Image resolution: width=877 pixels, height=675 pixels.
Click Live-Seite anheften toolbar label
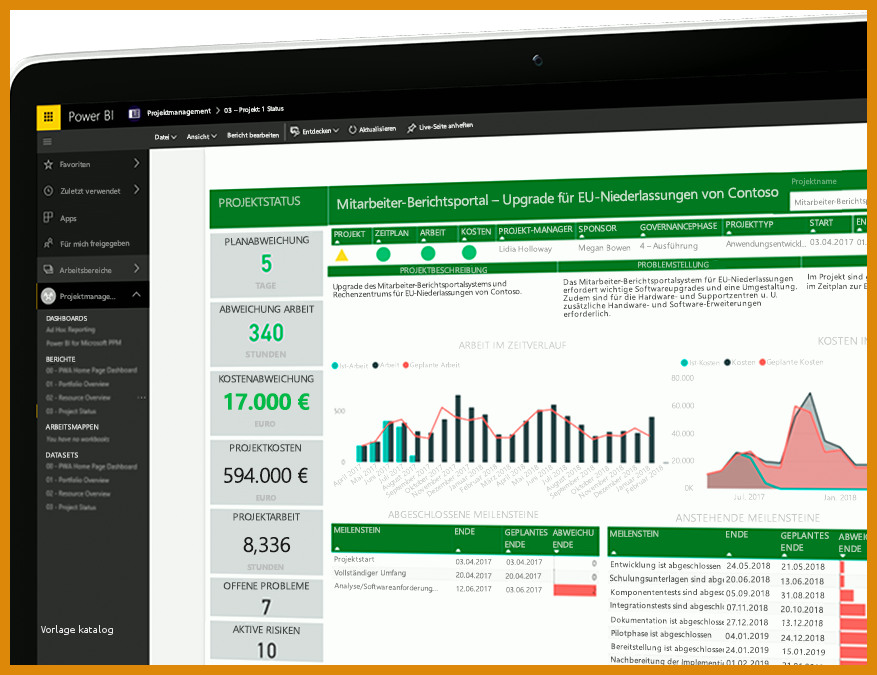[446, 126]
